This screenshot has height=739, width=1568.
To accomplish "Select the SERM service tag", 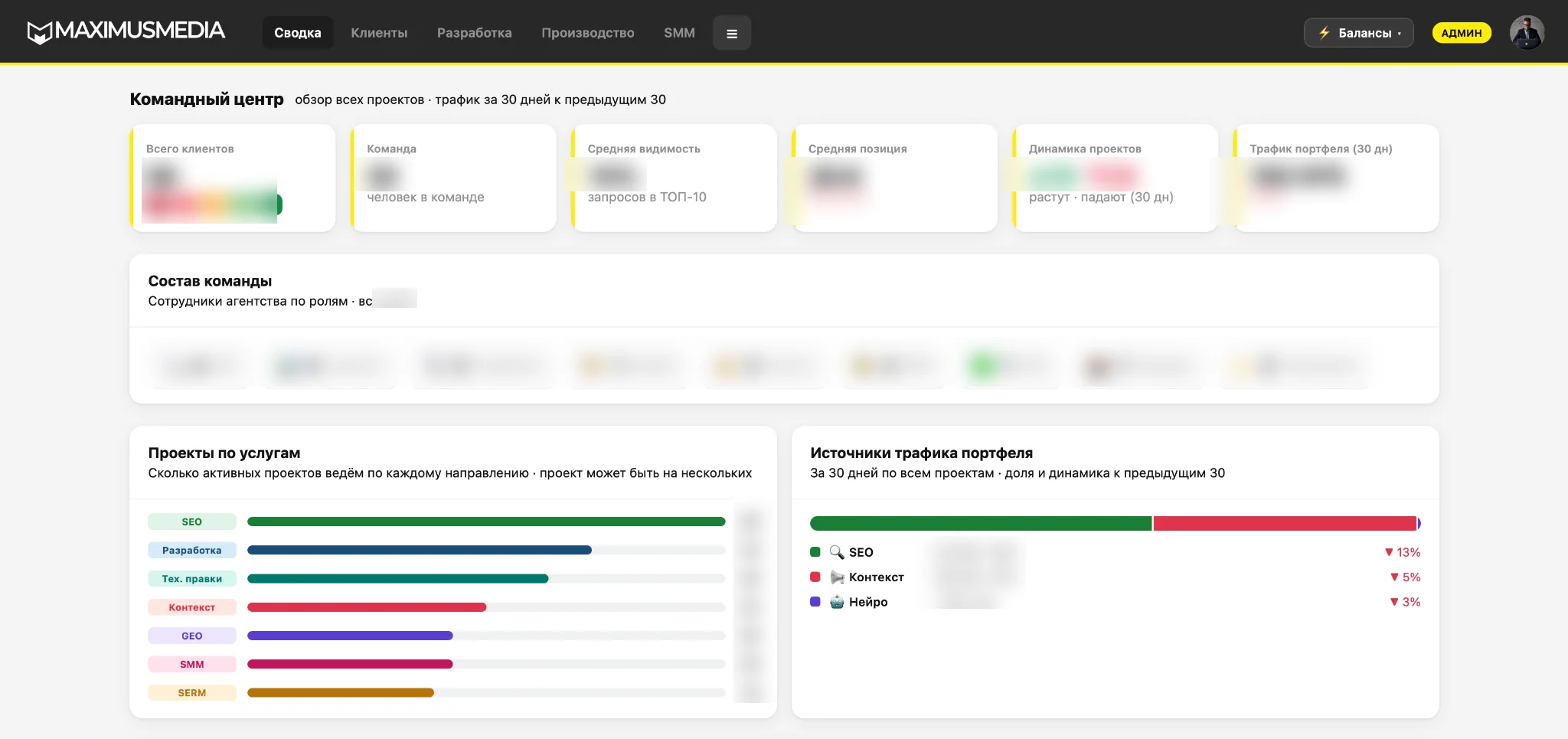I will coord(192,693).
